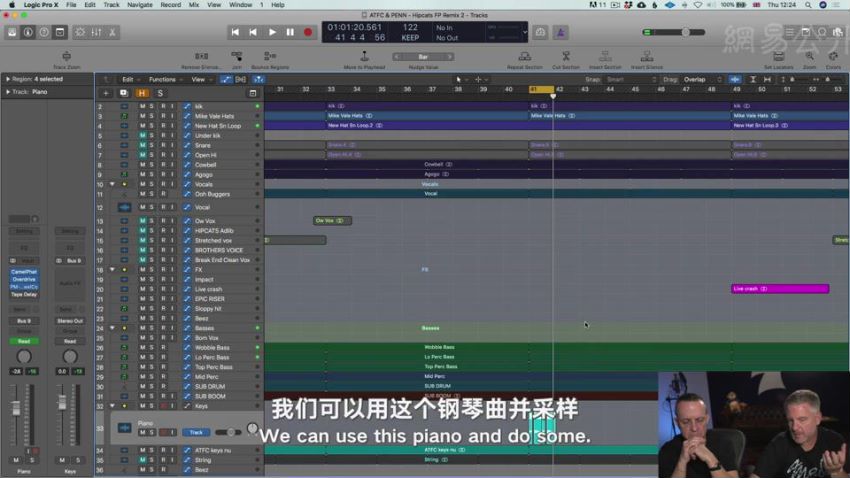Viewport: 850px width, 478px height.
Task: Collapse the Basses folder track
Action: [x=112, y=328]
